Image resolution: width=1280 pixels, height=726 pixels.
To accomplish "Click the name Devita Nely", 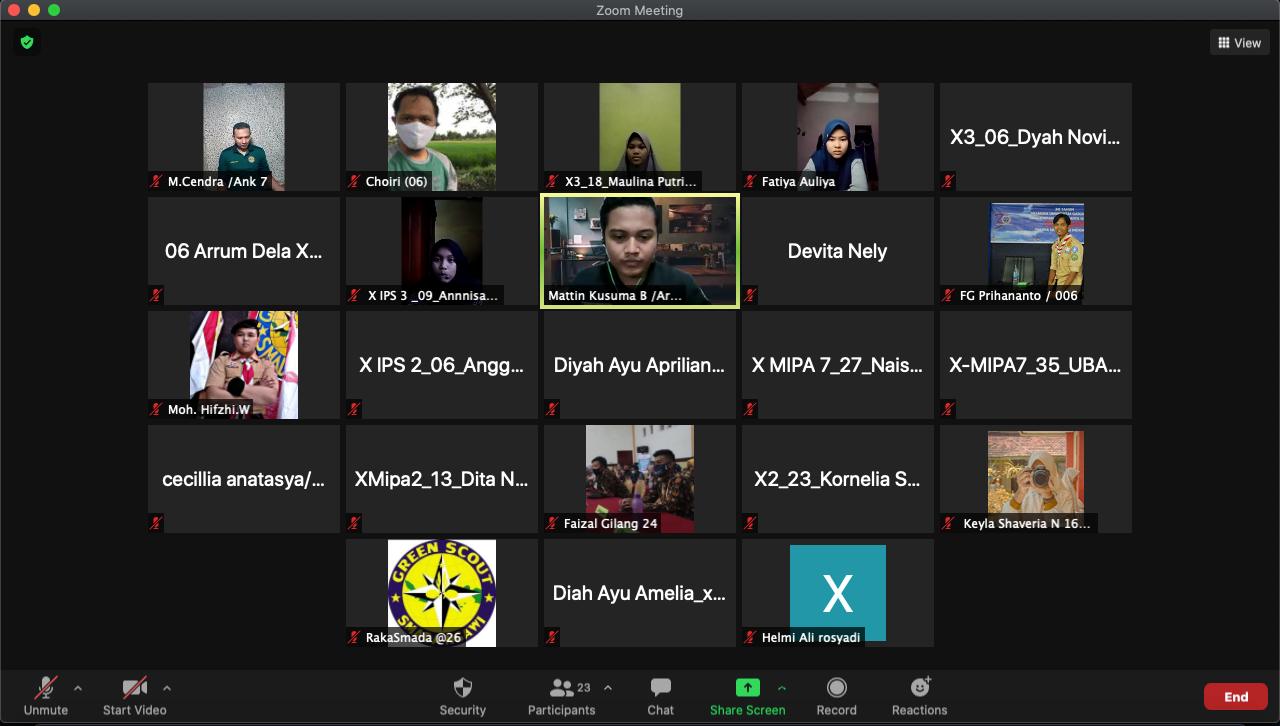I will coord(838,251).
